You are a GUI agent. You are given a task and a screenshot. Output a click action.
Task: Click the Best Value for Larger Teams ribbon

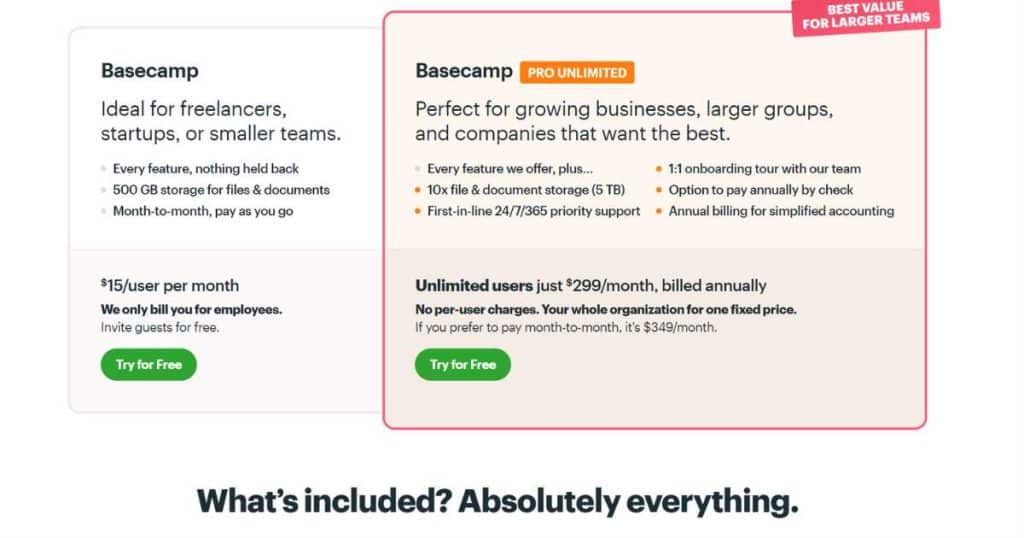(866, 16)
